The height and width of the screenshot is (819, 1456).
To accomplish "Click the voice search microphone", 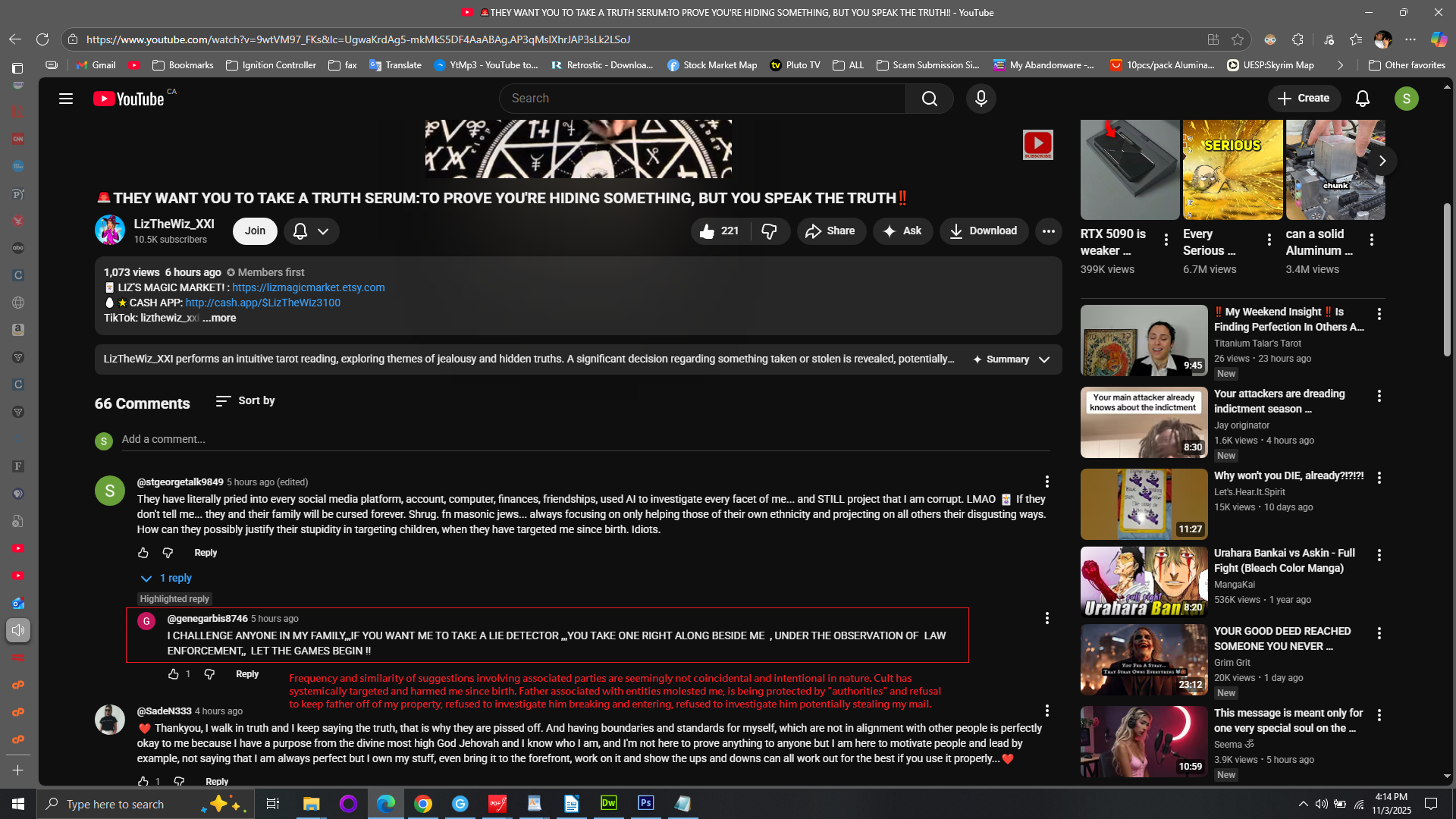I will 981,99.
